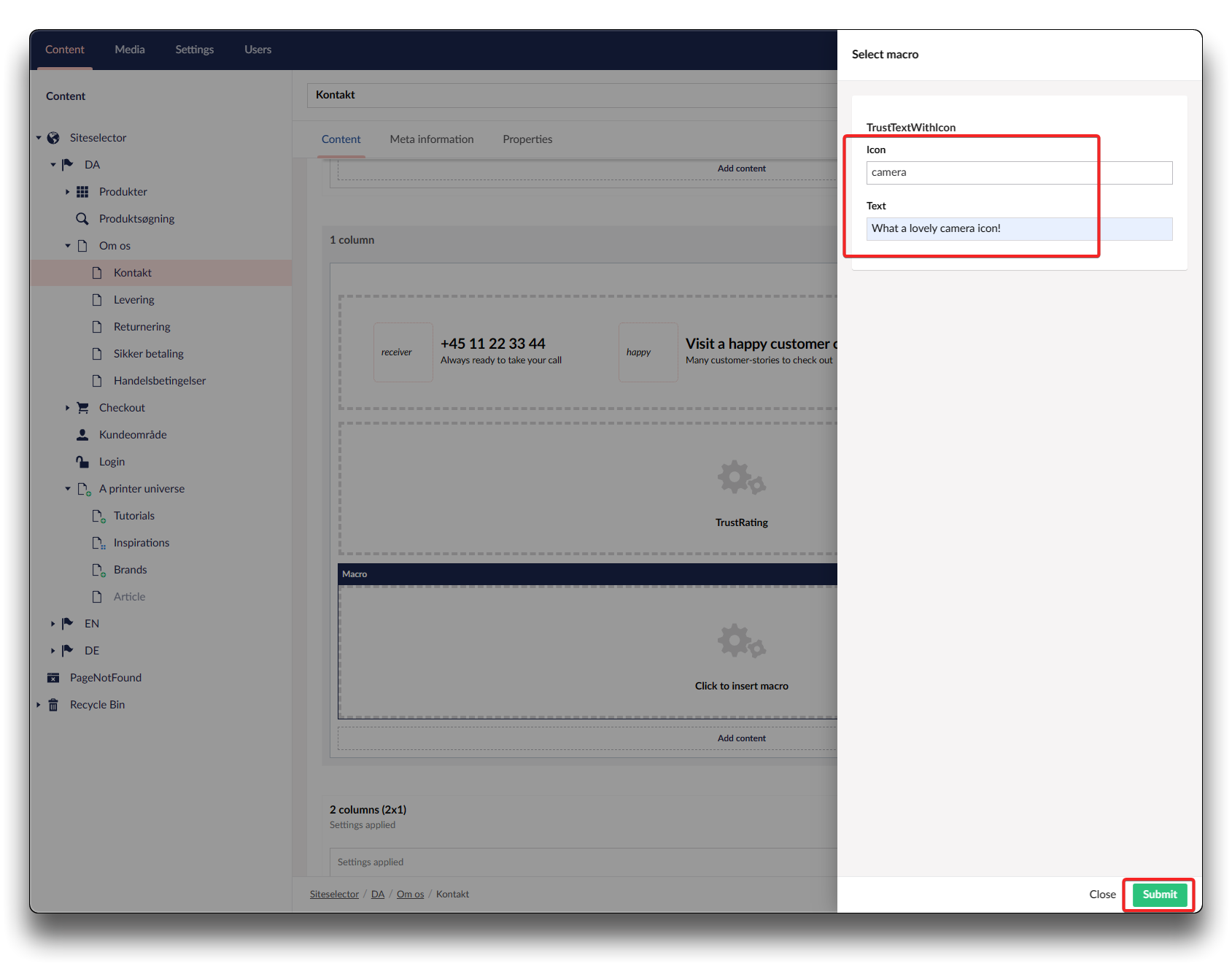Click the Icon input field

point(1019,173)
